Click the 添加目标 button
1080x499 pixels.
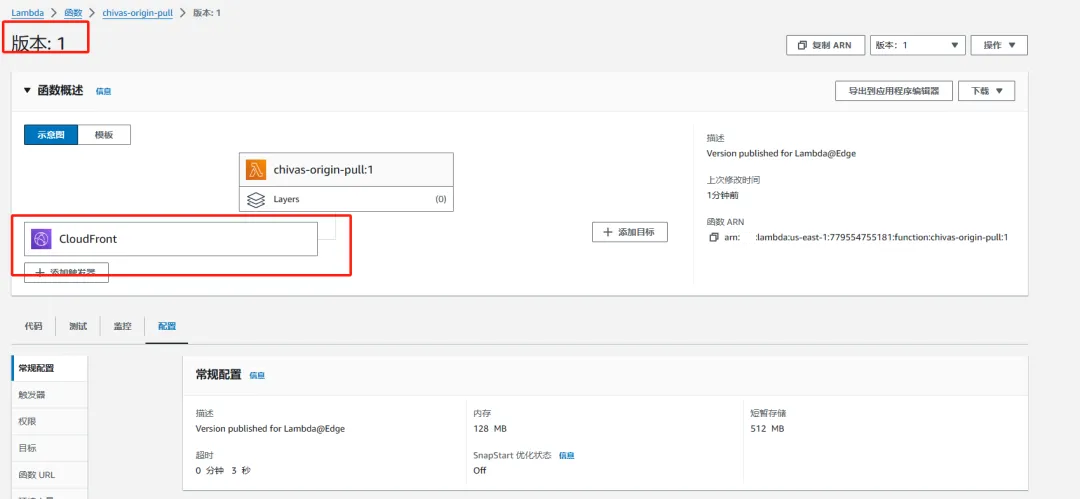630,232
